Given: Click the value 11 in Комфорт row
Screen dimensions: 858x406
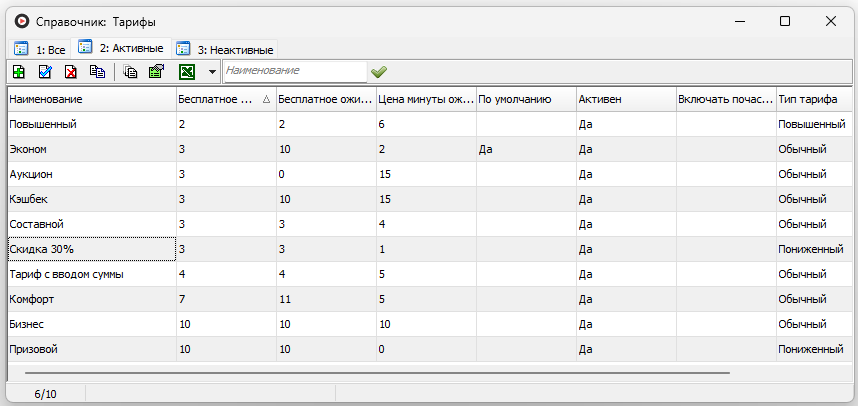Looking at the screenshot, I should pyautogui.click(x=326, y=299).
